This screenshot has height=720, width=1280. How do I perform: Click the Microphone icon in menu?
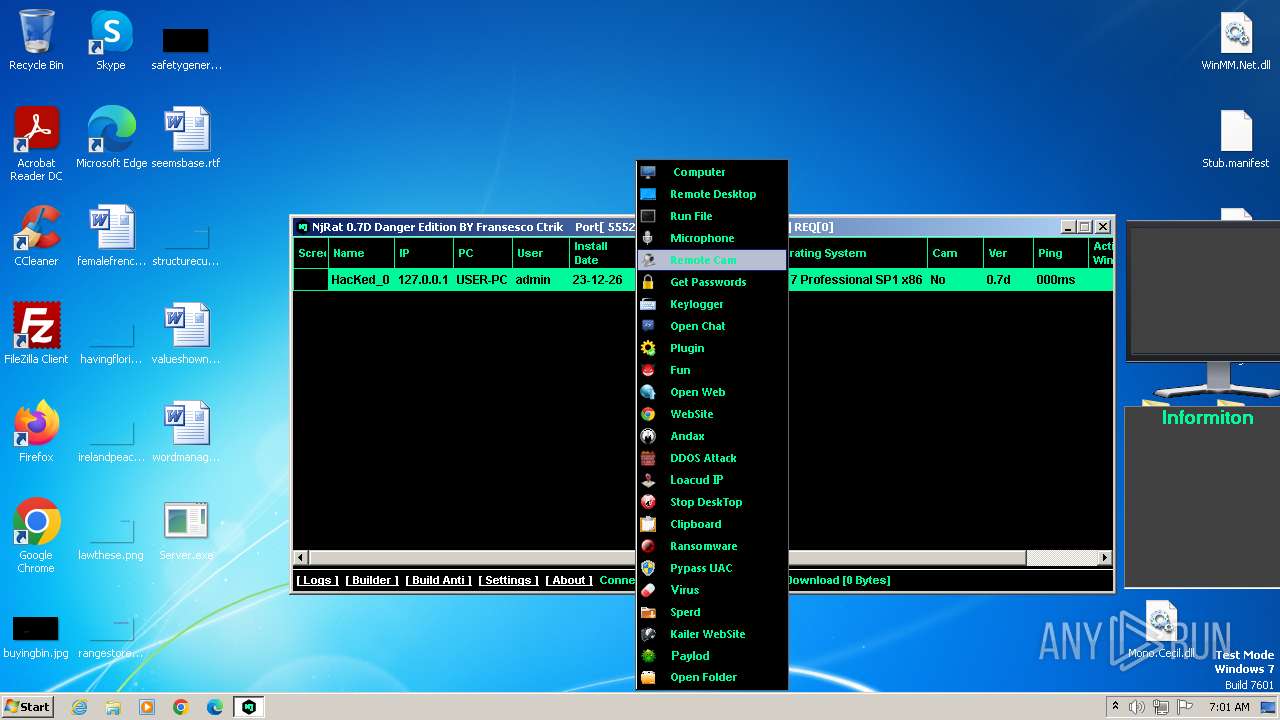tap(648, 238)
